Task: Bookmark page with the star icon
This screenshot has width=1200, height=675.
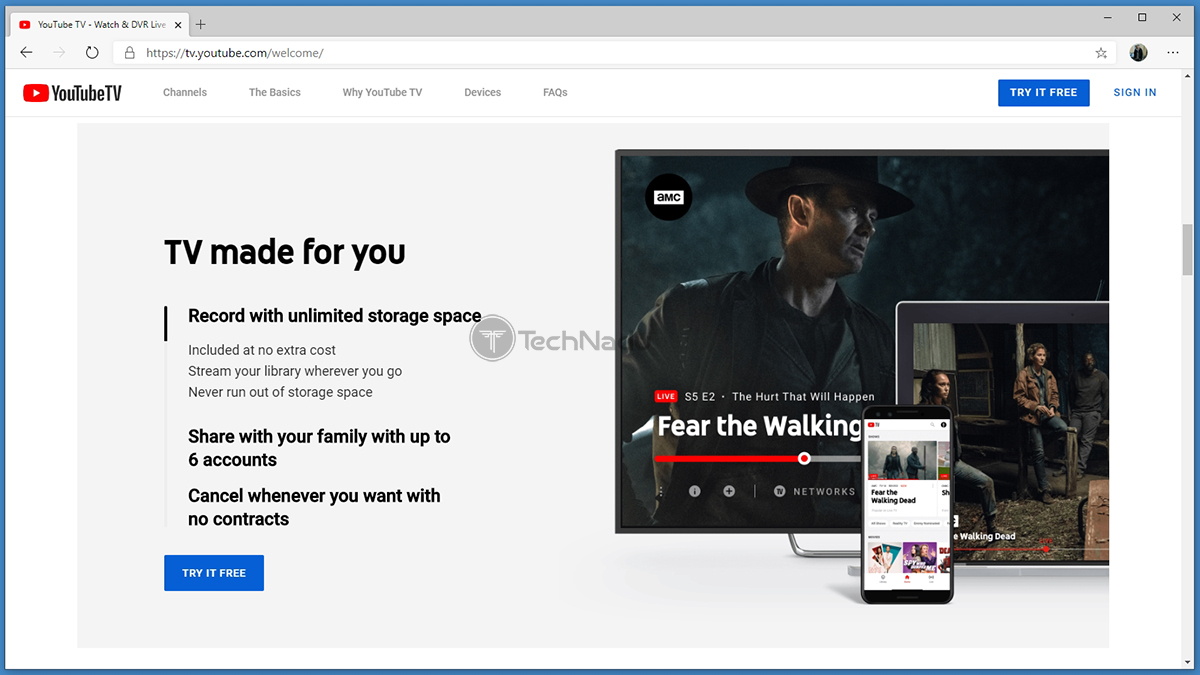Action: tap(1101, 53)
